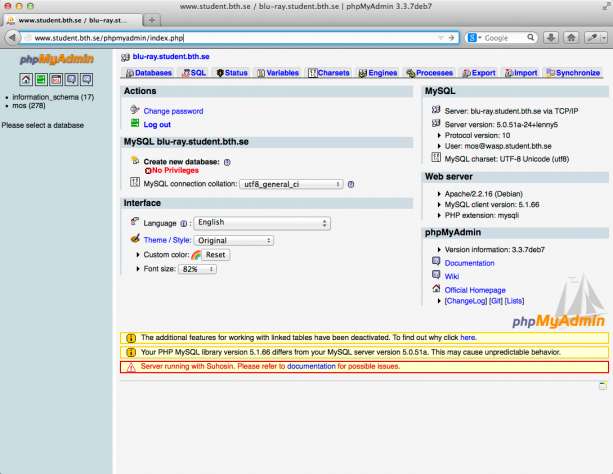
Task: Open the Official Homepage link
Action: pos(475,290)
